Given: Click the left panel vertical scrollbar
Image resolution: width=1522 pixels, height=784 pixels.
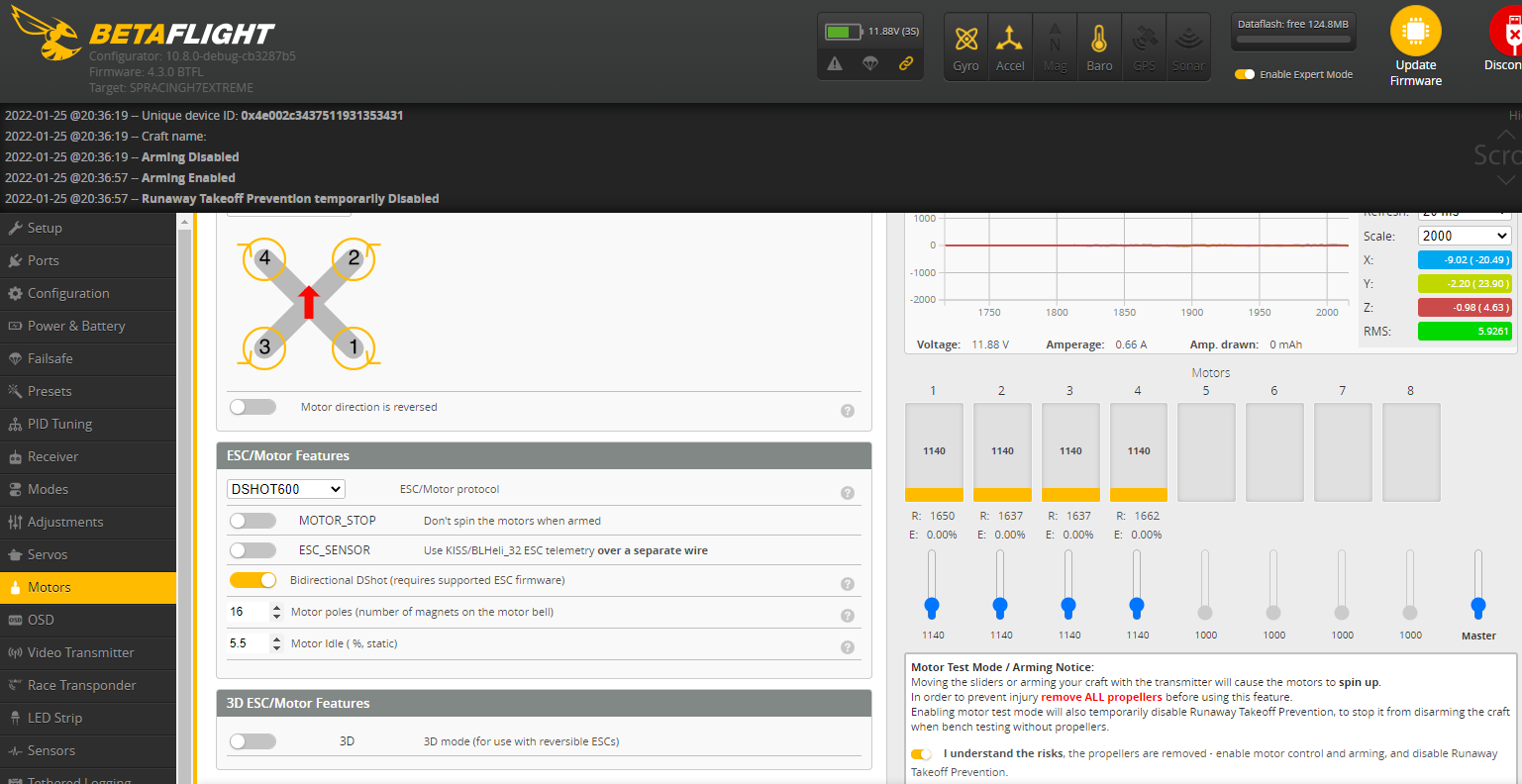Looking at the screenshot, I should point(184,499).
